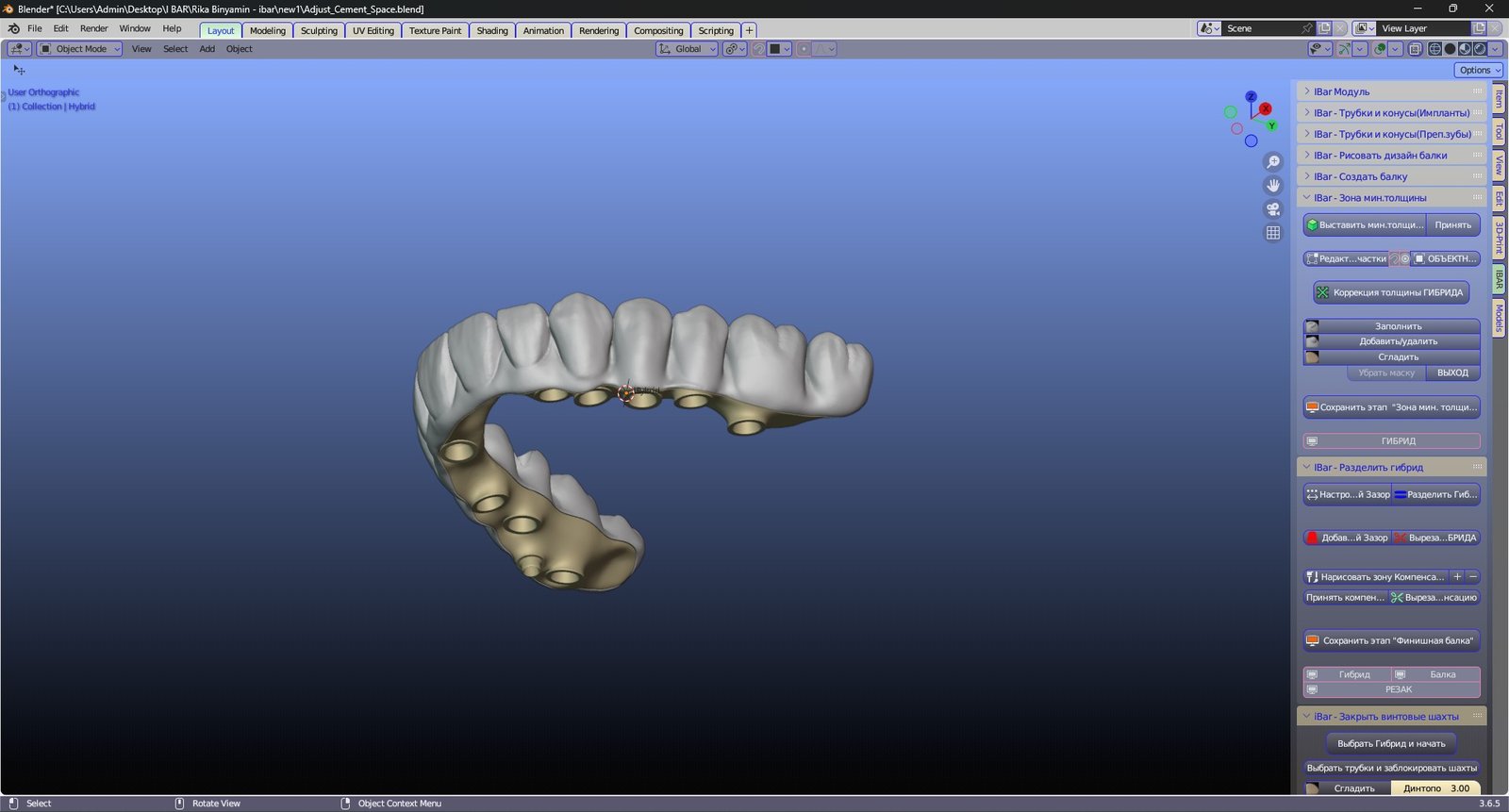Image resolution: width=1509 pixels, height=812 pixels.
Task: Collapse IBar - Зона мин.толщины panel
Action: point(1391,198)
